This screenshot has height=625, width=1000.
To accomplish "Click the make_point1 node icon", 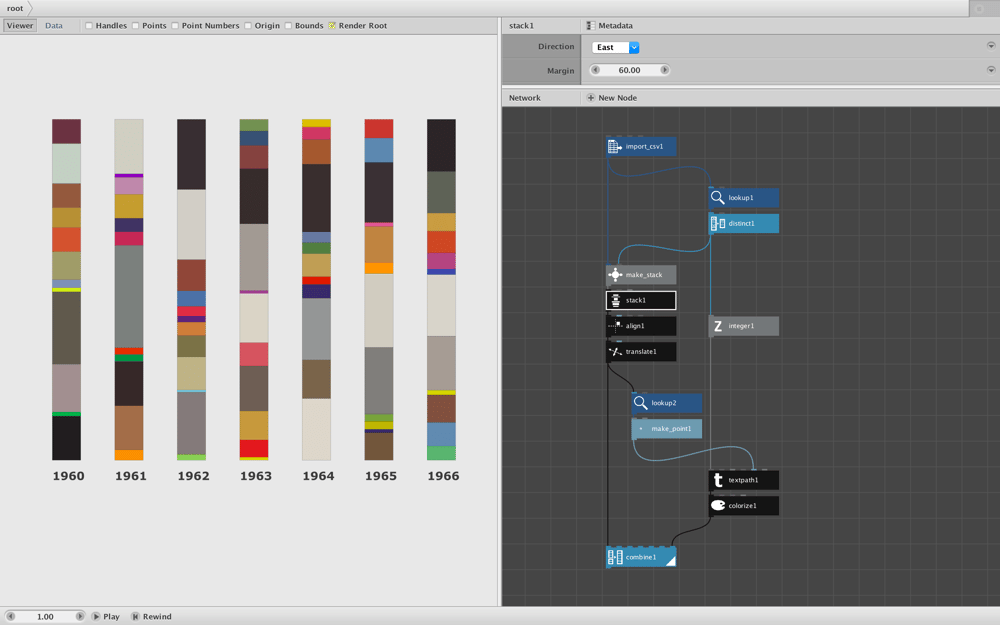I will (x=640, y=429).
